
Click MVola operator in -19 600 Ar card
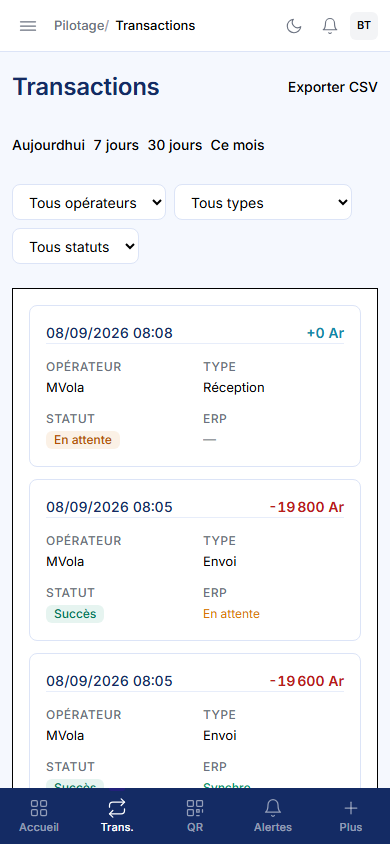[65, 735]
